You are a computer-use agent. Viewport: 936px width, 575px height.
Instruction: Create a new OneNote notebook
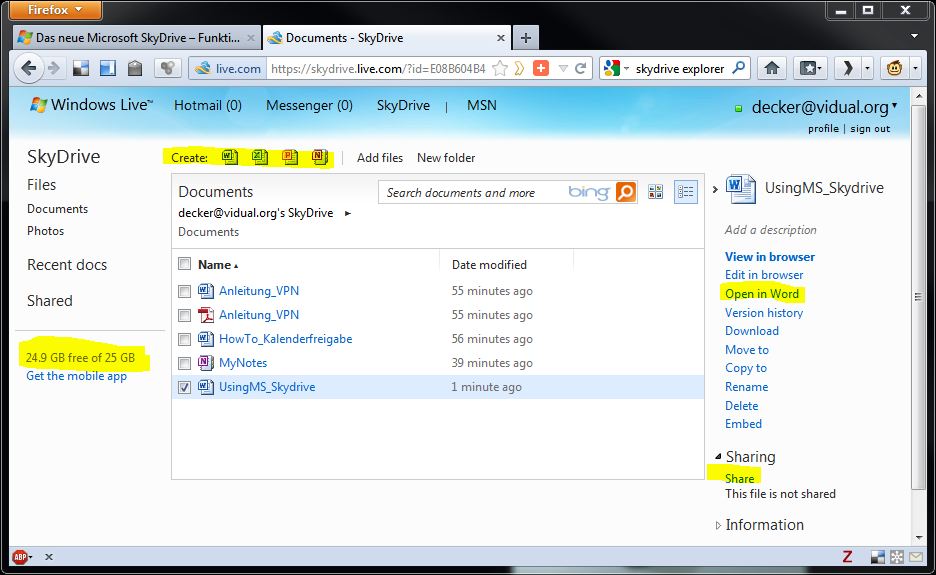pyautogui.click(x=320, y=157)
